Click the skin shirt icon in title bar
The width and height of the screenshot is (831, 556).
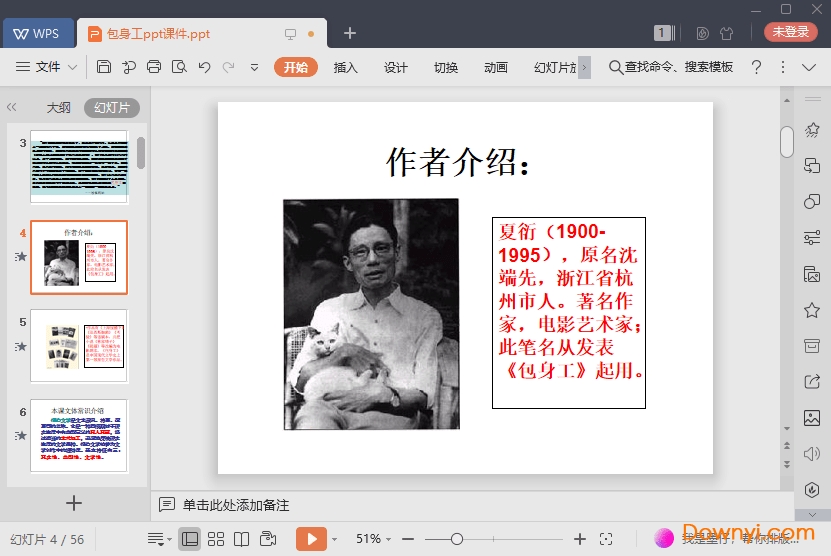pyautogui.click(x=727, y=33)
